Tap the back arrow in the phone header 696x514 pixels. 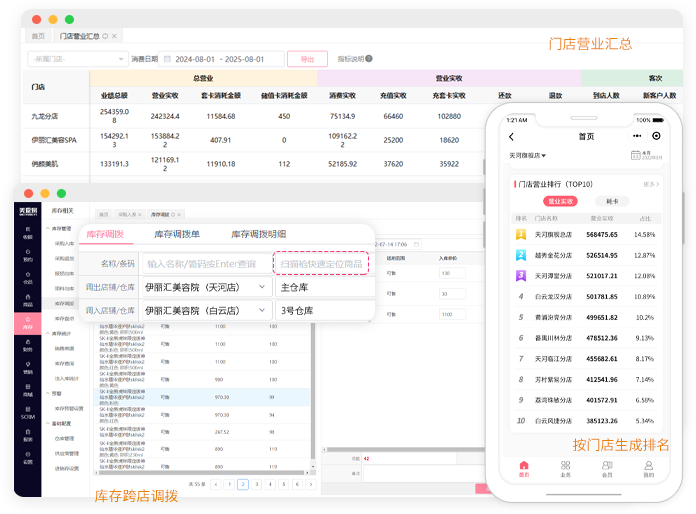point(511,137)
